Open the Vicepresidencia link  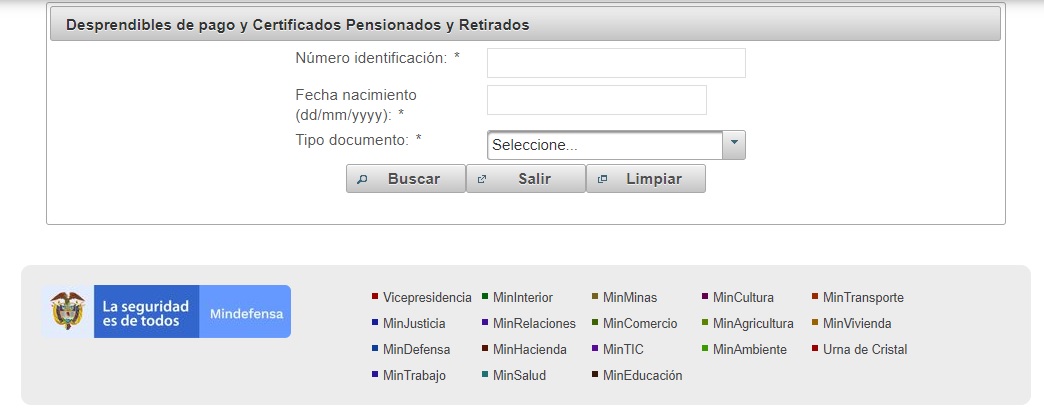pyautogui.click(x=426, y=297)
